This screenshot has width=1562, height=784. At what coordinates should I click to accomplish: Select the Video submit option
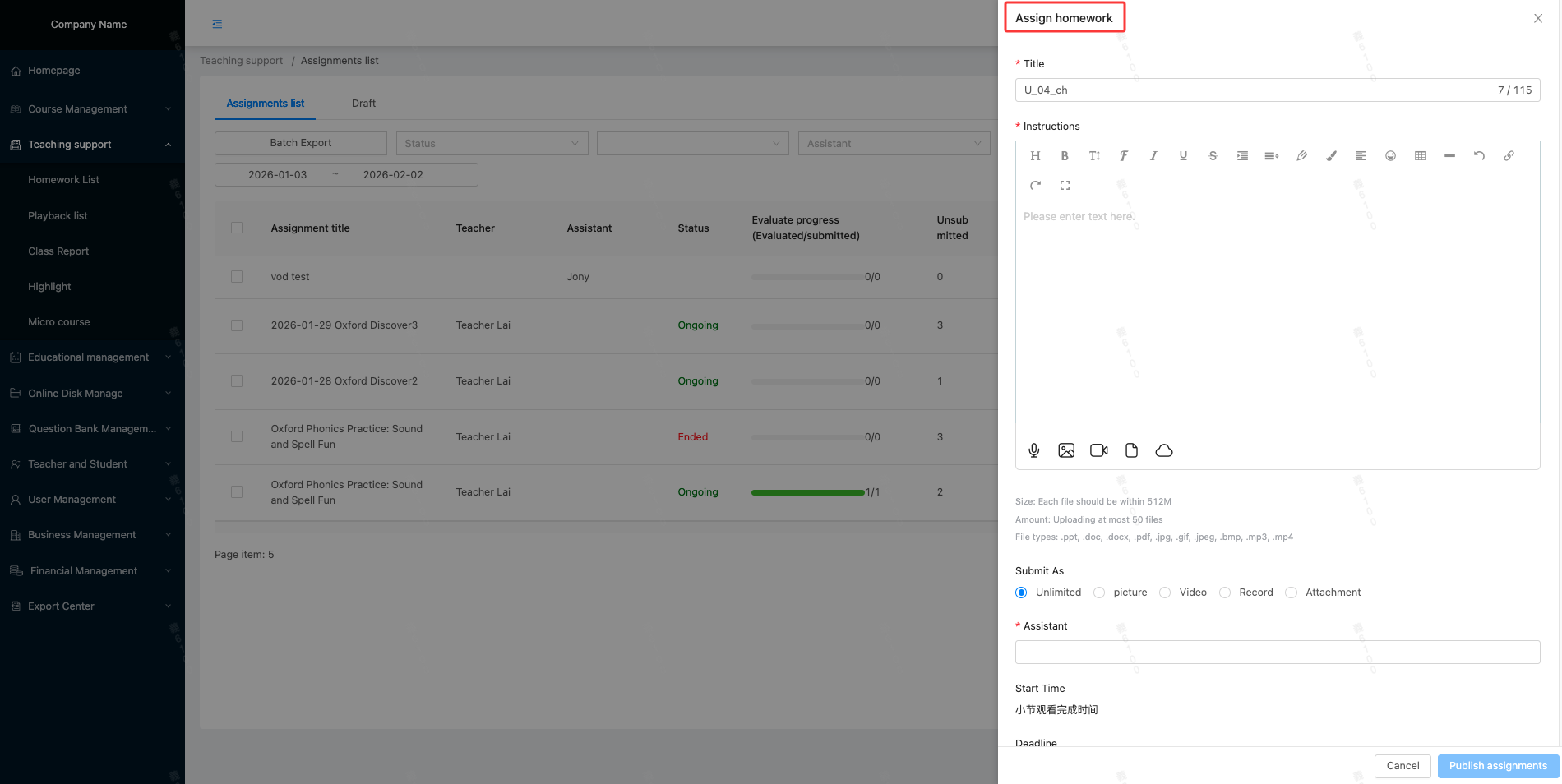(1165, 593)
